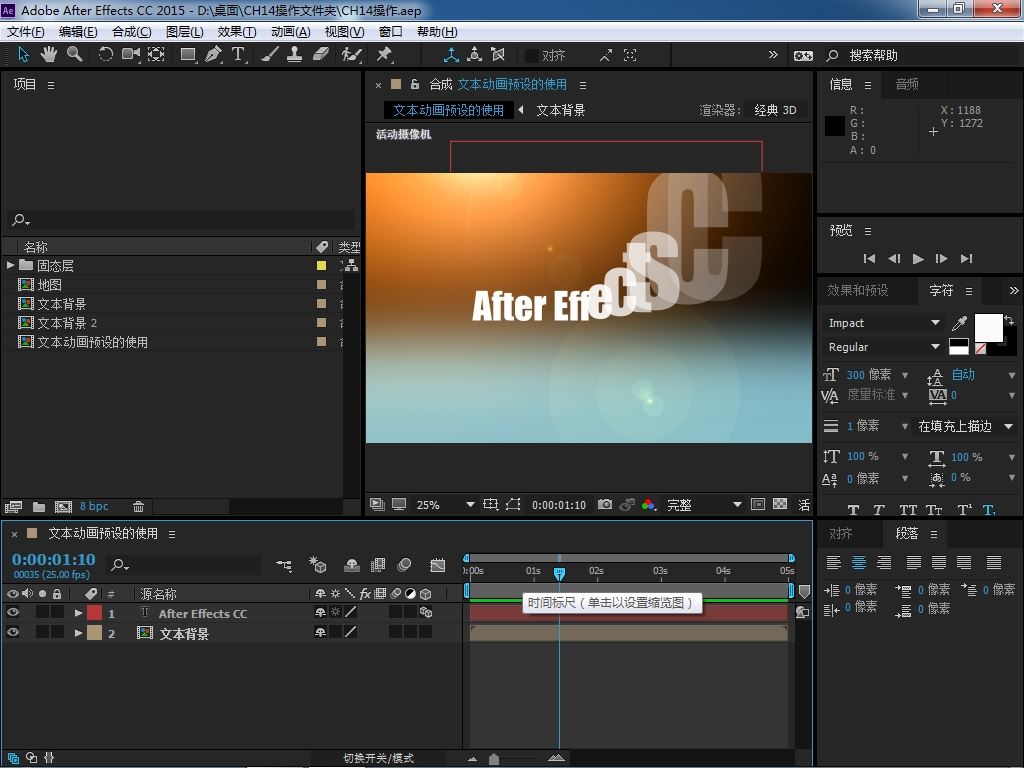Toggle 3D layer switch for After Effects CC
The width and height of the screenshot is (1024, 768).
pos(426,613)
